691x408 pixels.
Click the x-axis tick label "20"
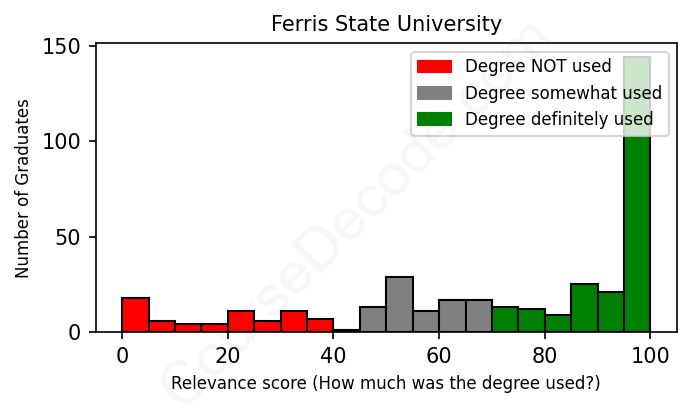coord(228,355)
